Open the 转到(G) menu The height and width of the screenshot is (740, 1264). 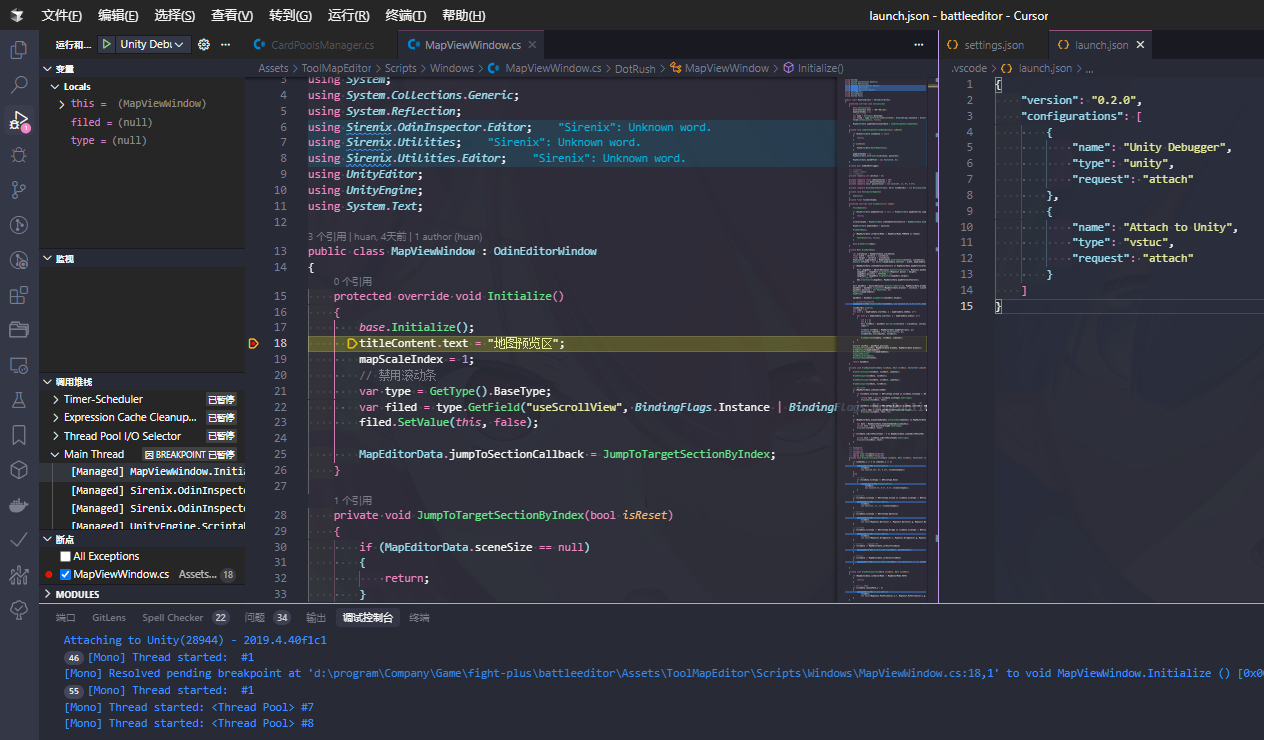pos(290,15)
